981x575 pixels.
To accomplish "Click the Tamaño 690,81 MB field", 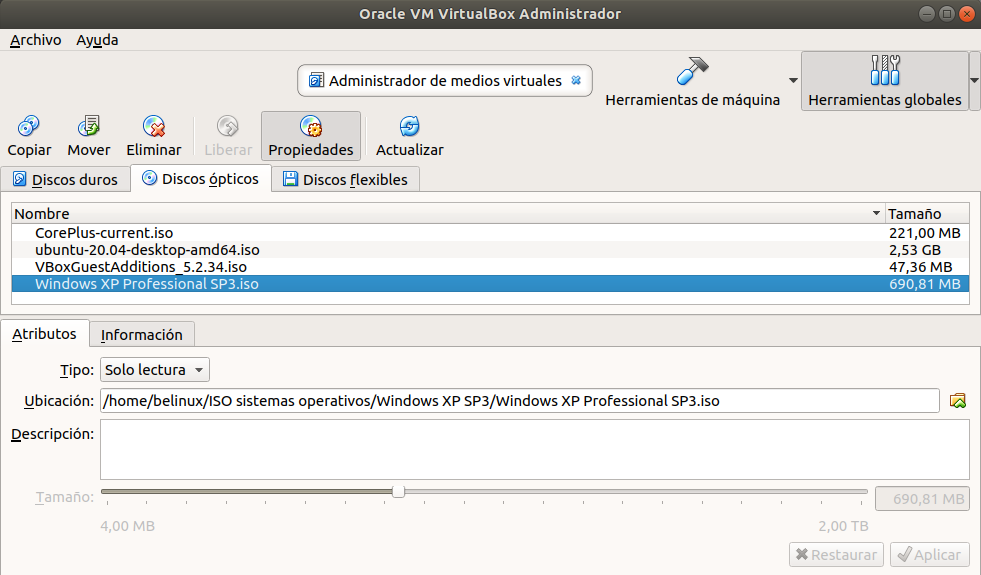I will (x=922, y=499).
